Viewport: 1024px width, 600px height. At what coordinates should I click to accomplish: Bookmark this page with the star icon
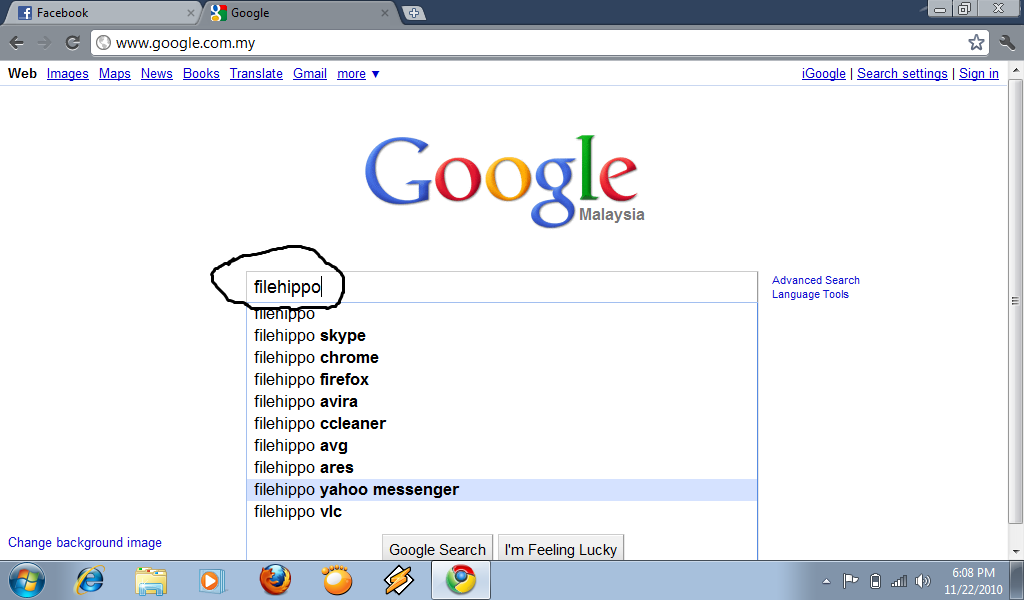point(976,42)
